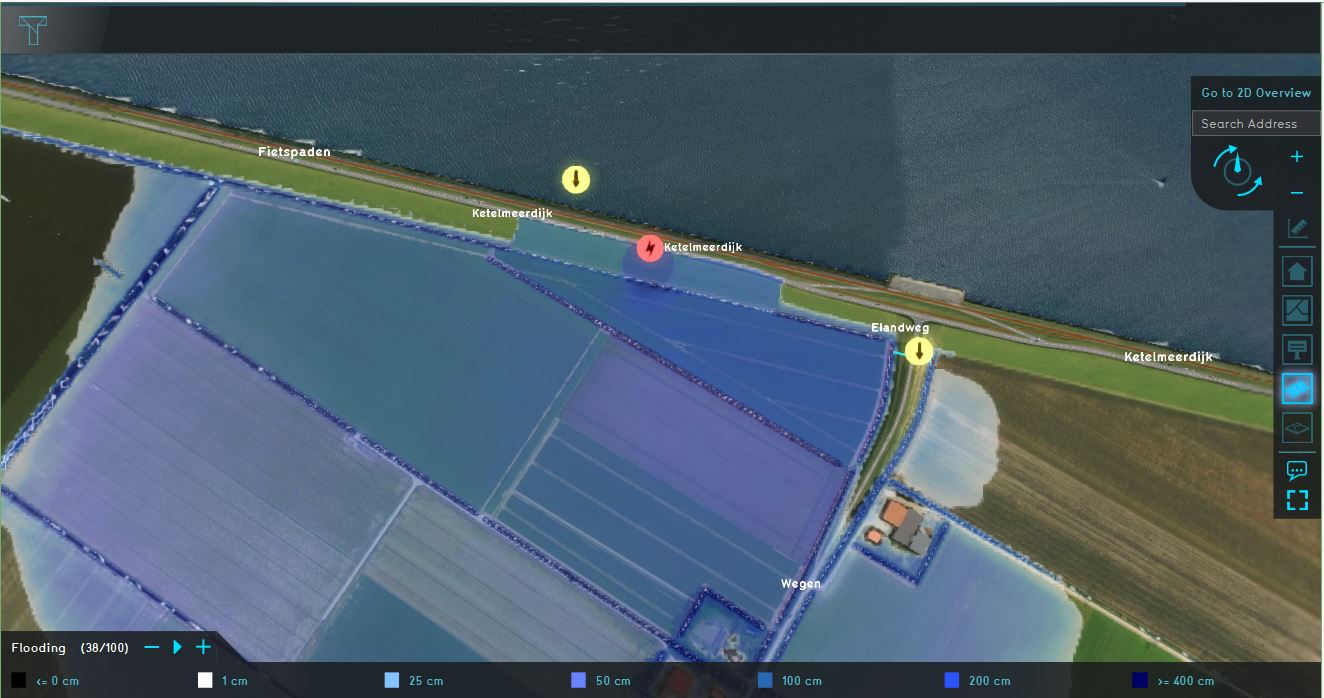
Task: Click the Tygron logo icon
Action: click(34, 30)
